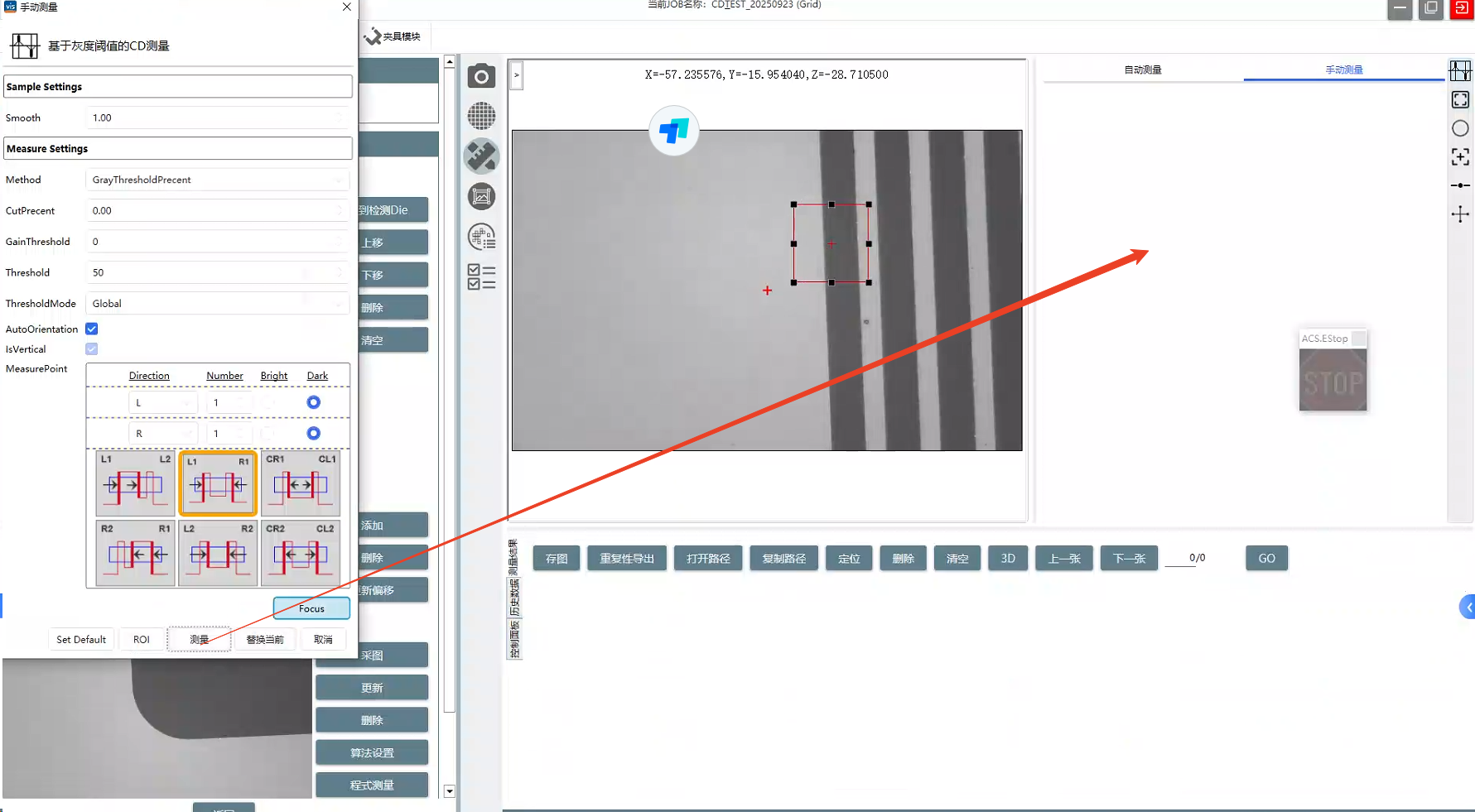1475x812 pixels.
Task: Open the image frame icon
Action: click(x=480, y=196)
